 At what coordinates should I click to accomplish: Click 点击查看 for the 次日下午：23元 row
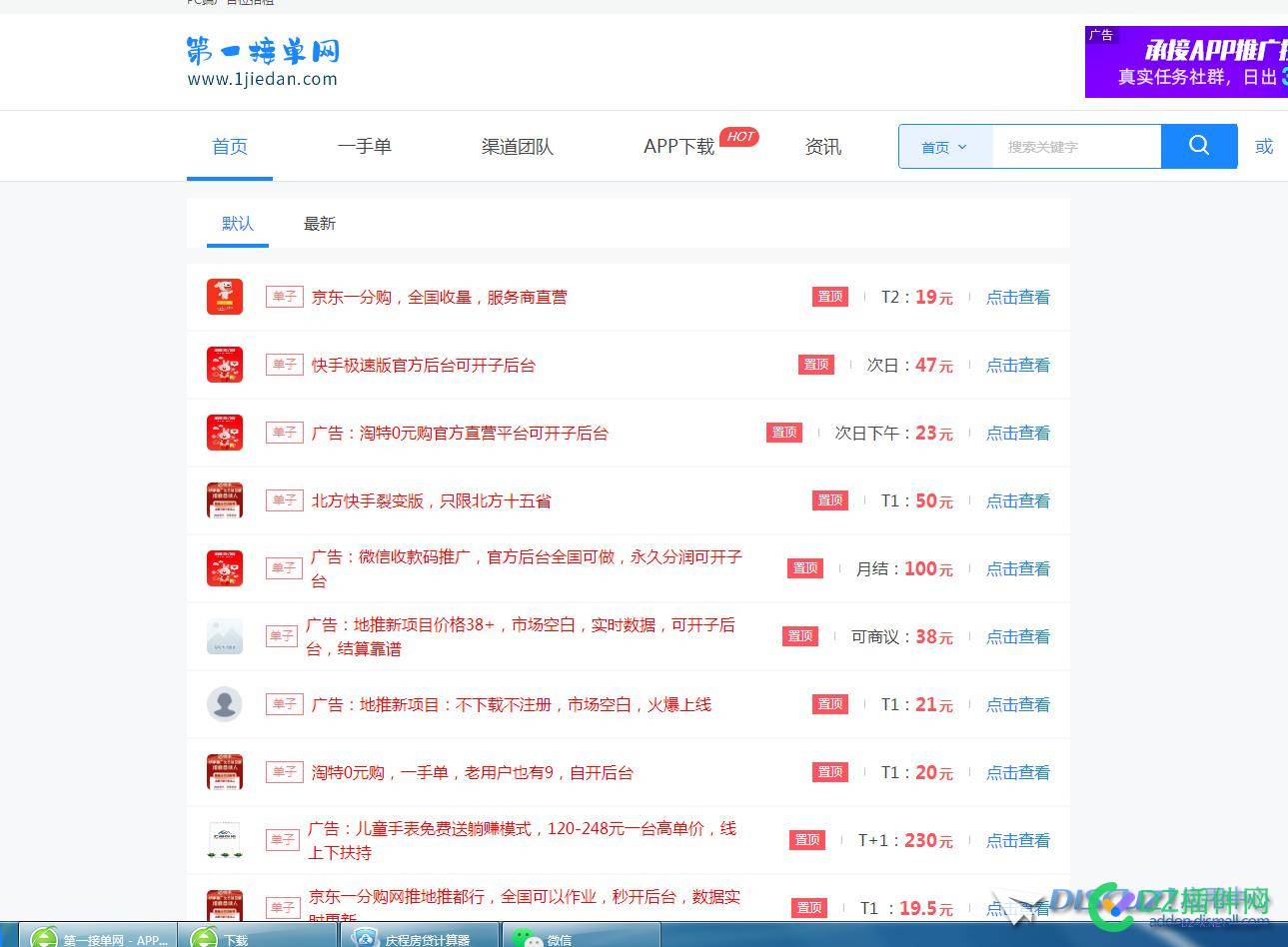pyautogui.click(x=1018, y=433)
